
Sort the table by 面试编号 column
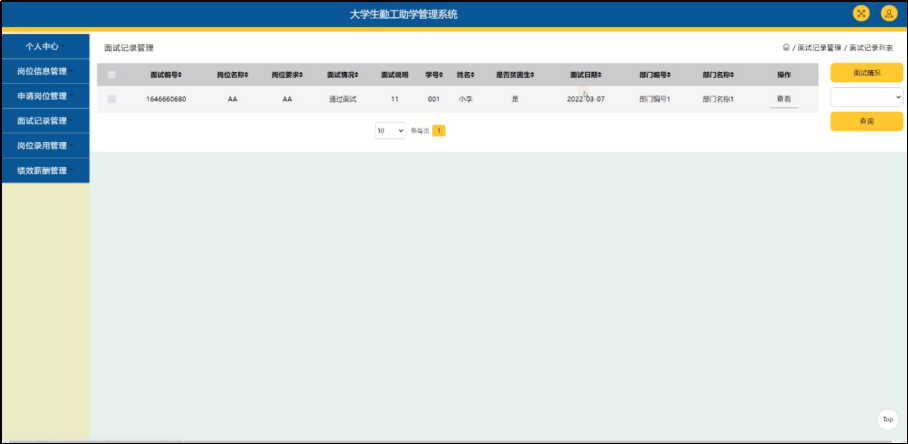coord(166,75)
